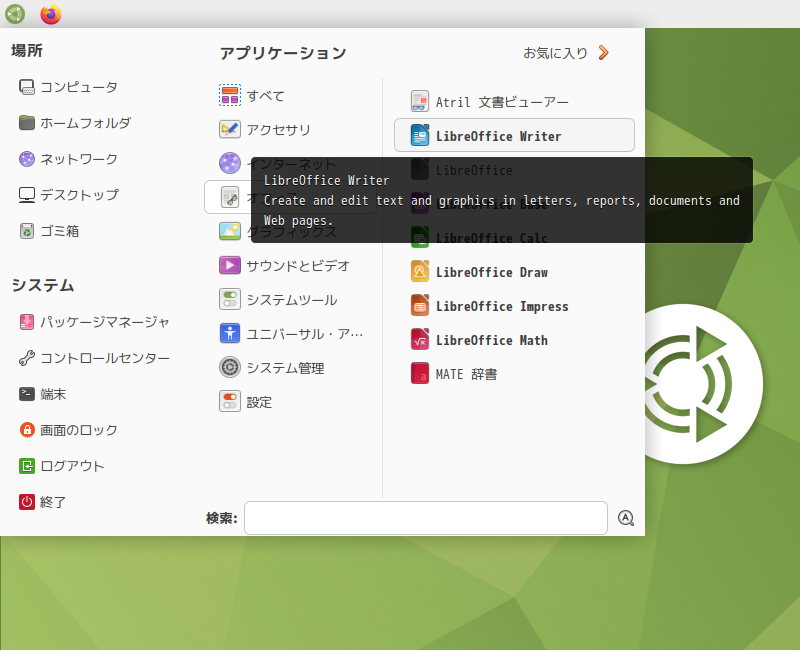Open the デスクトップ location
800x650 pixels.
pyautogui.click(x=69, y=195)
